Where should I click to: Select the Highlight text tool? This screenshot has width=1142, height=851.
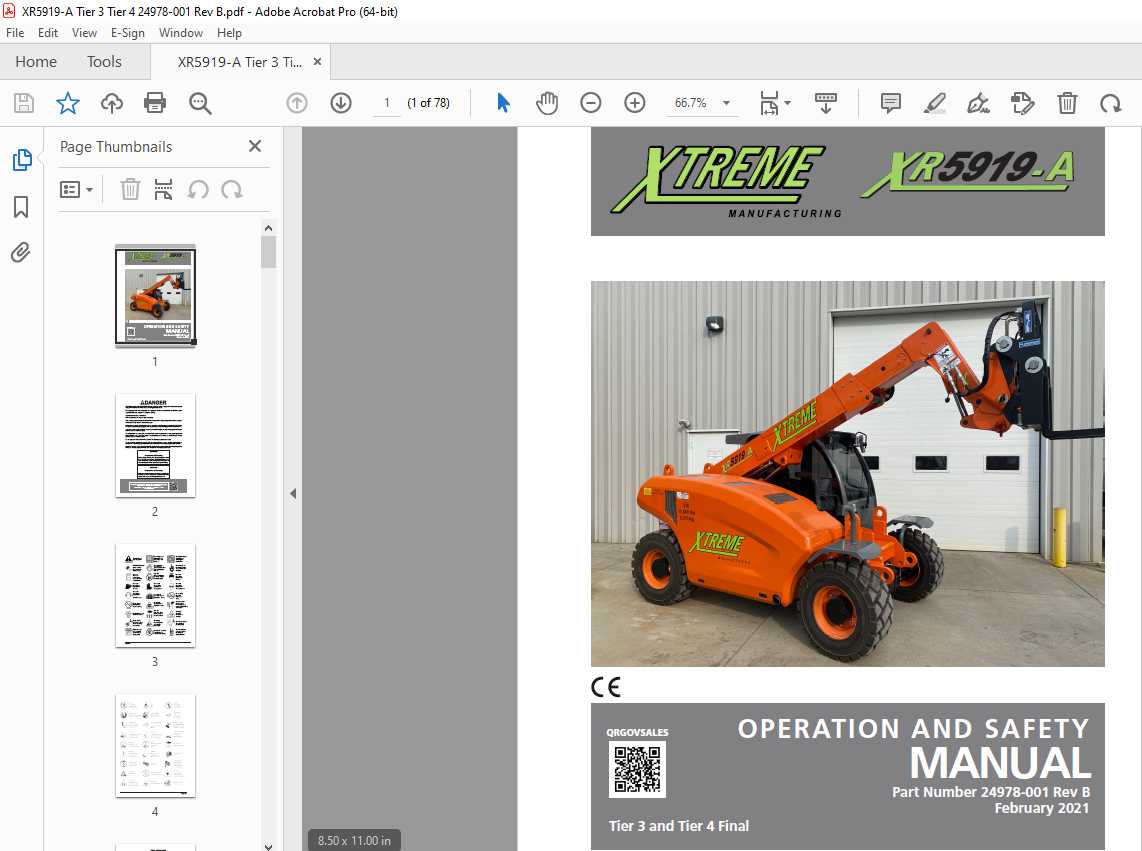click(x=935, y=103)
